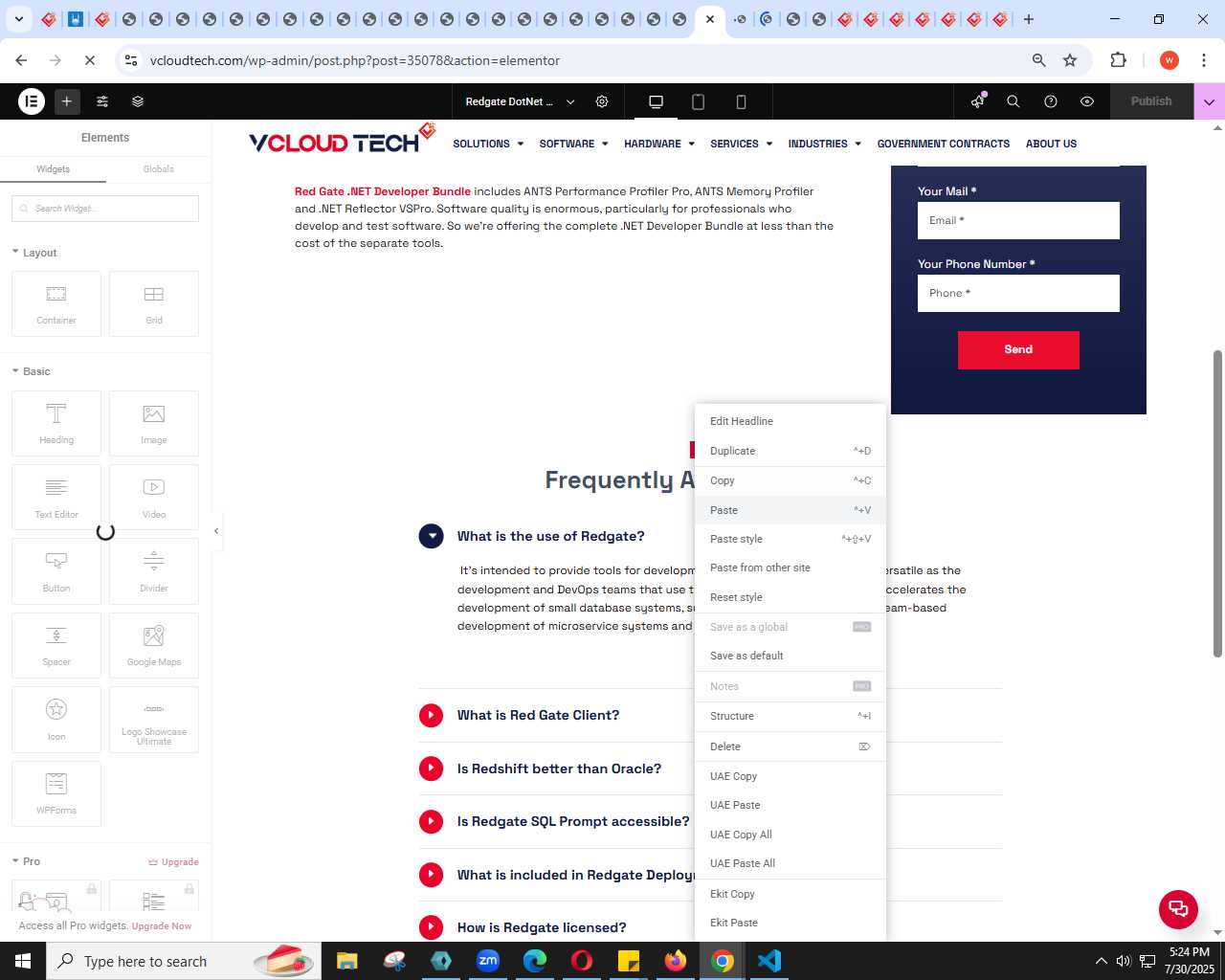This screenshot has height=980, width=1225.
Task: Select the Heading widget
Action: point(56,423)
